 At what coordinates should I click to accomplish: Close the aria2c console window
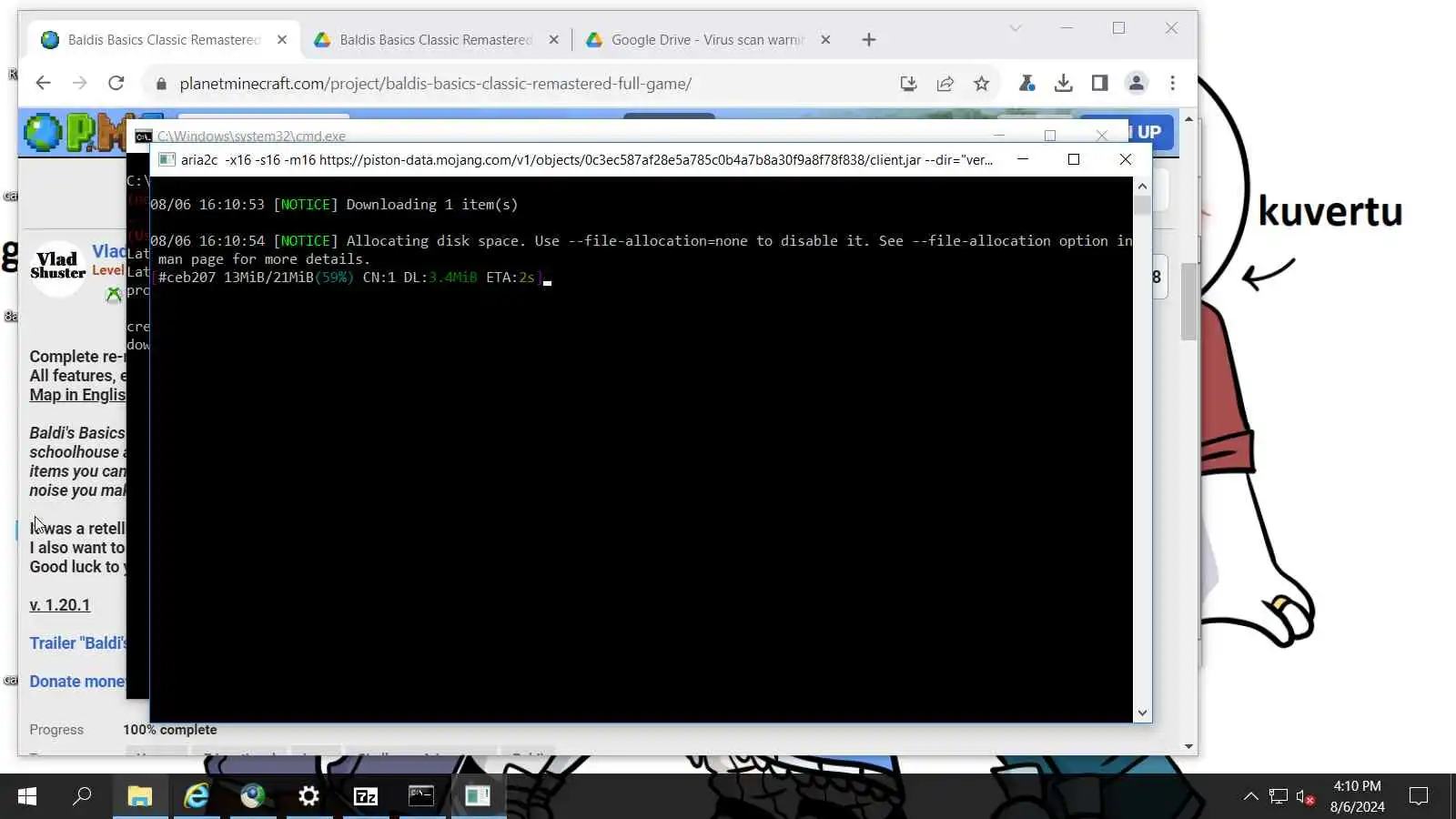[1126, 159]
